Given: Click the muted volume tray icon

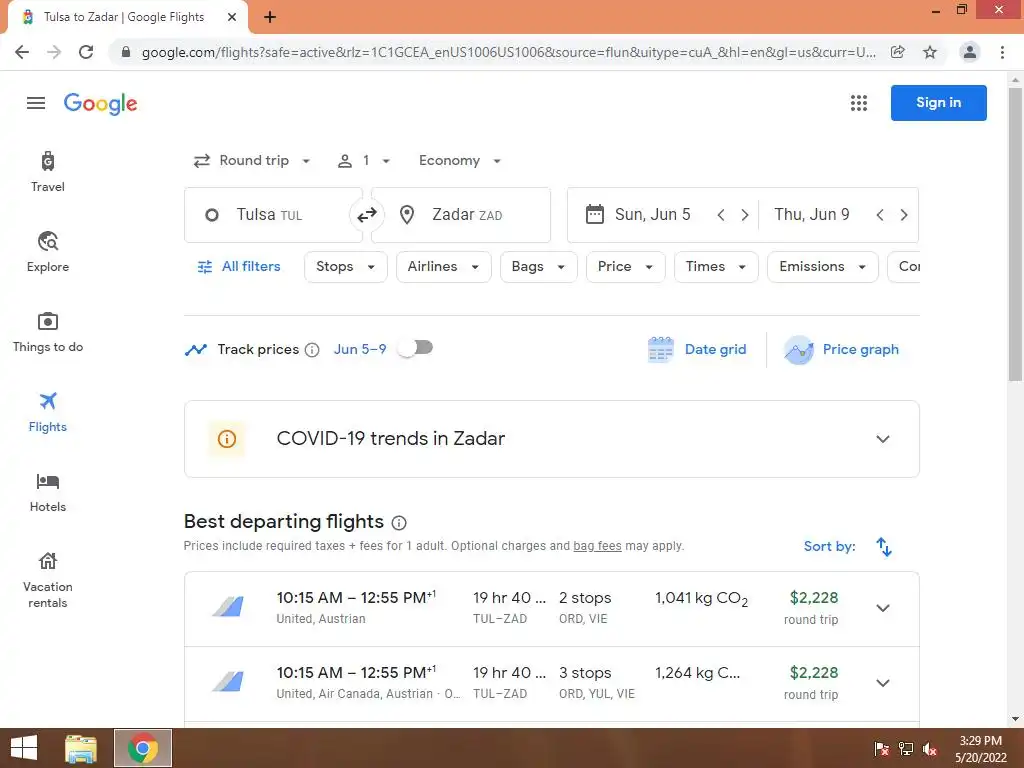Looking at the screenshot, I should point(930,749).
